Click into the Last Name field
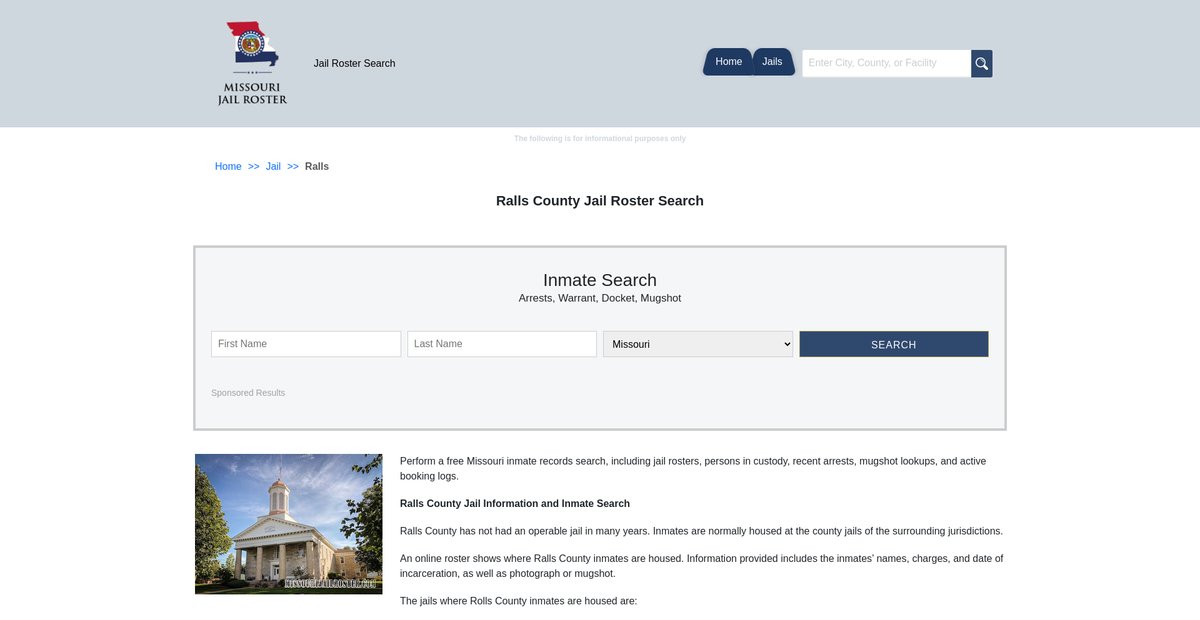Screen dimensions: 1200x620 [502, 344]
